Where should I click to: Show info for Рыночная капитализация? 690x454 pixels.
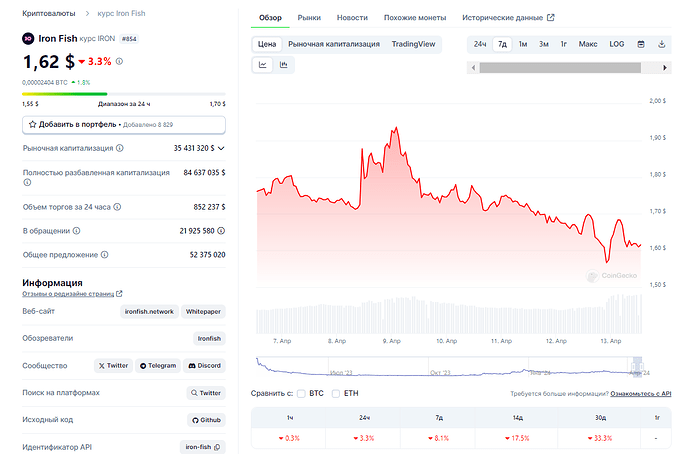120,148
